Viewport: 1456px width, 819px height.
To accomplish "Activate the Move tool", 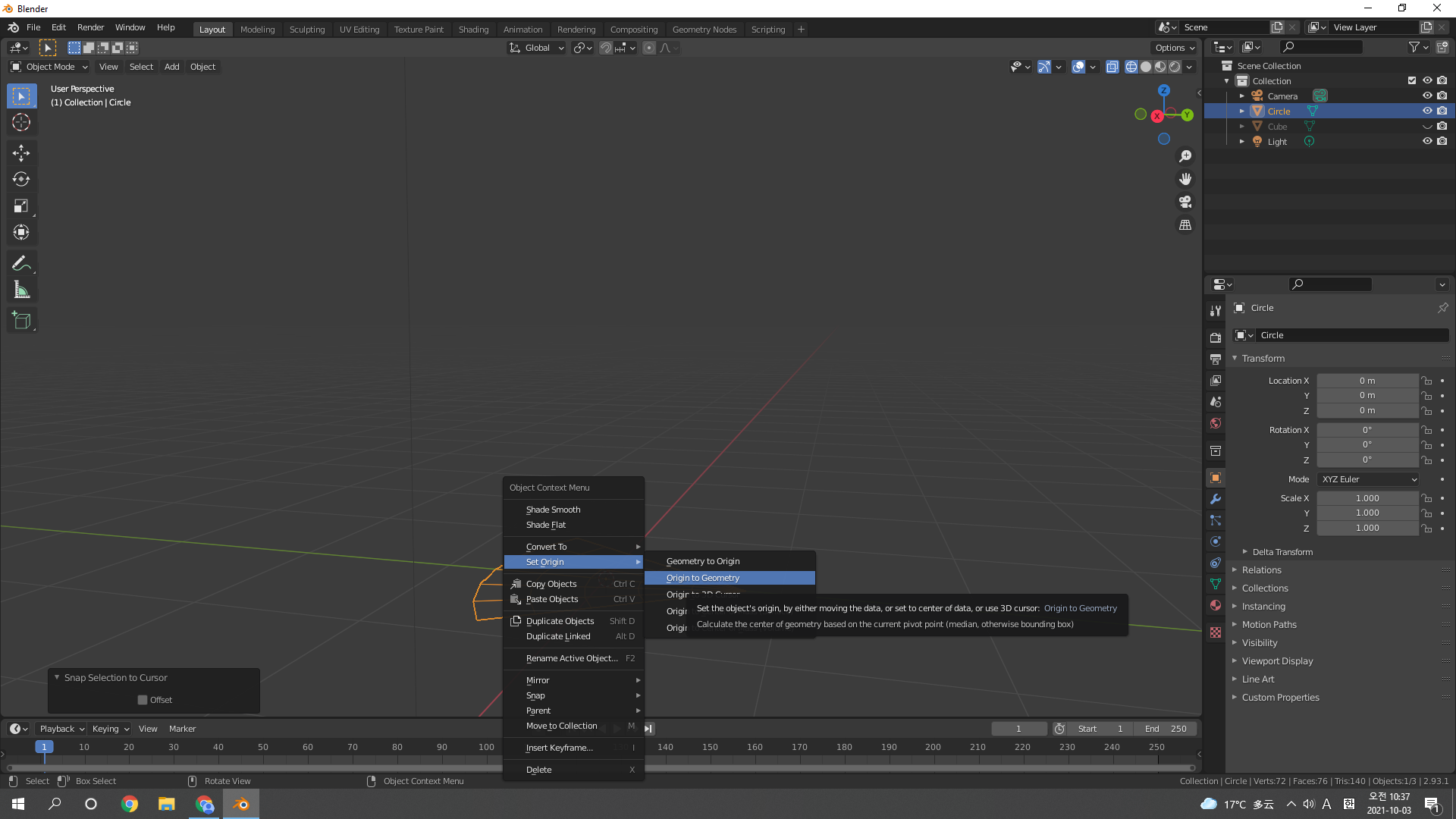I will [21, 153].
